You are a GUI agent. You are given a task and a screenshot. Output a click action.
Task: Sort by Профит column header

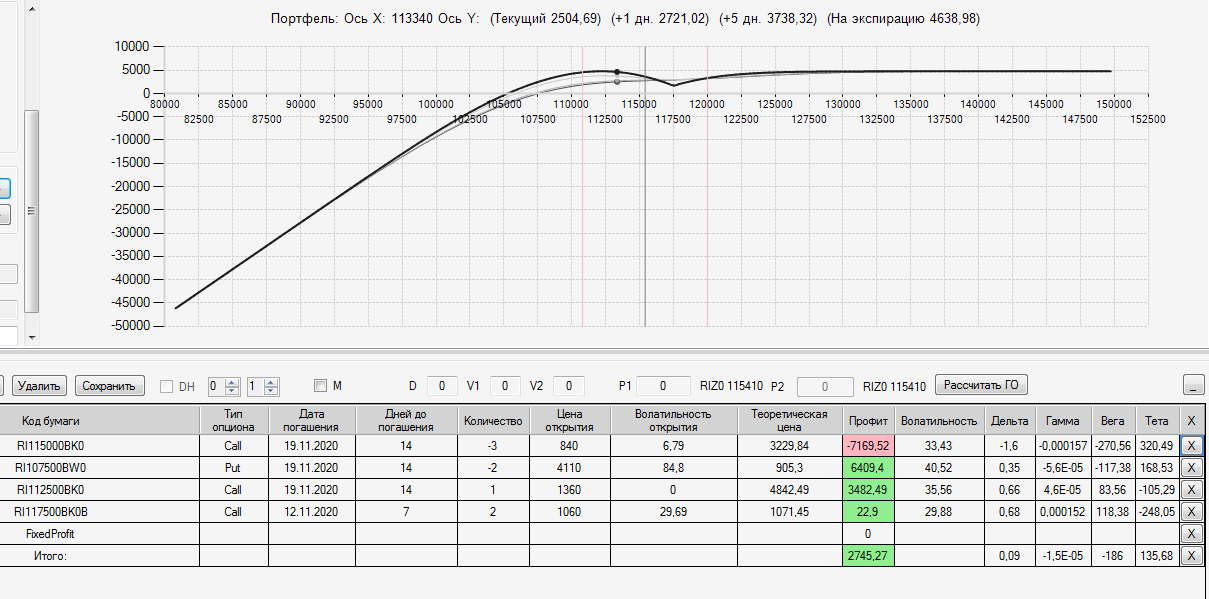pos(867,421)
